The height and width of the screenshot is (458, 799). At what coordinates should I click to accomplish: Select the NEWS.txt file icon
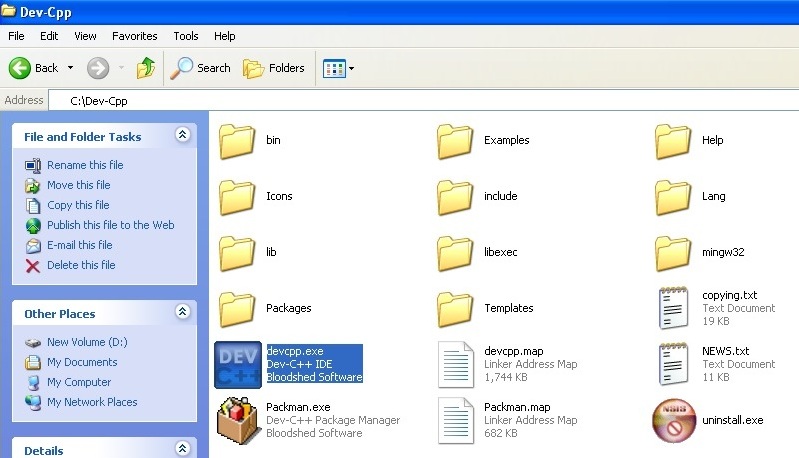[x=673, y=364]
